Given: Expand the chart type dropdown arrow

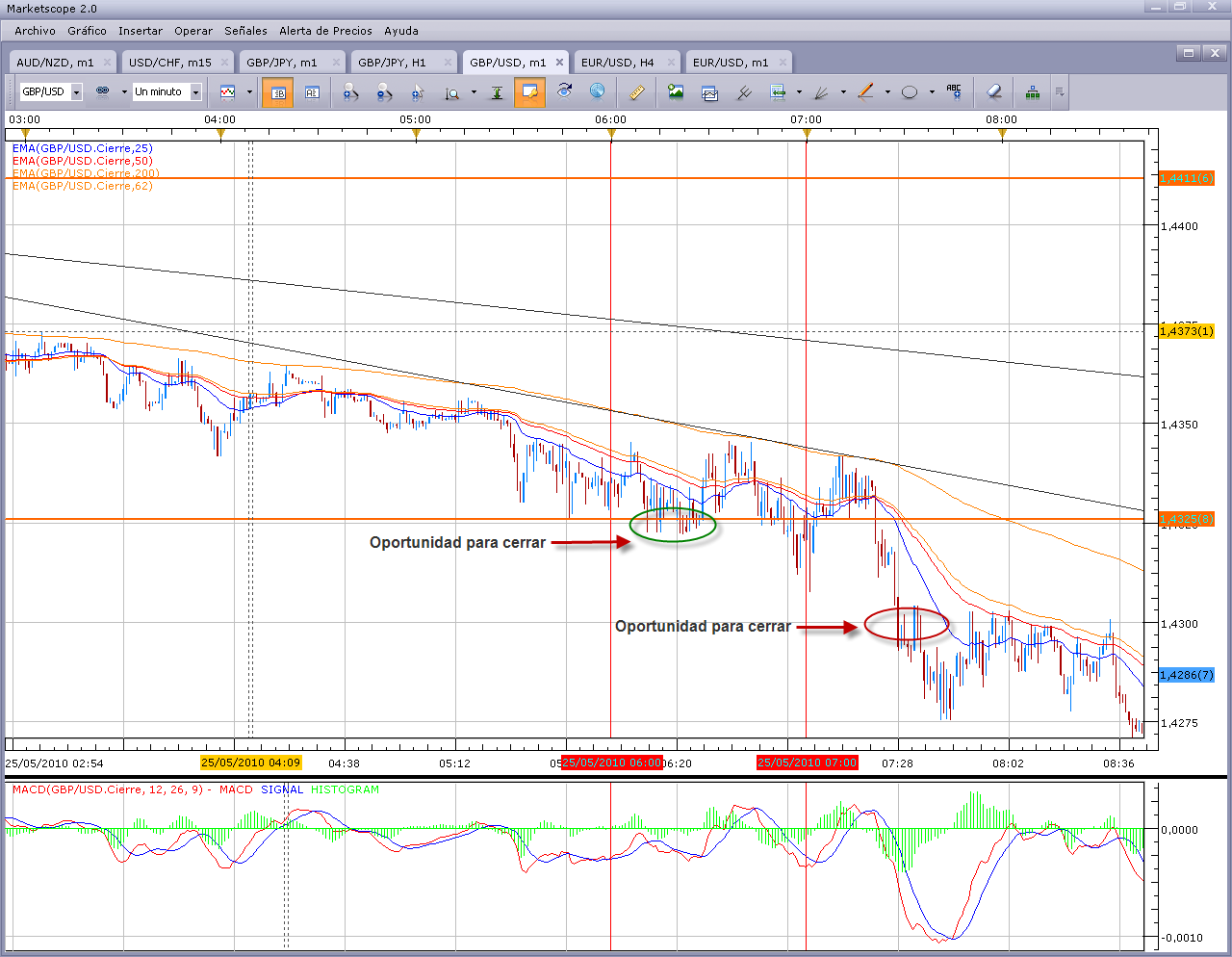Looking at the screenshot, I should point(249,92).
